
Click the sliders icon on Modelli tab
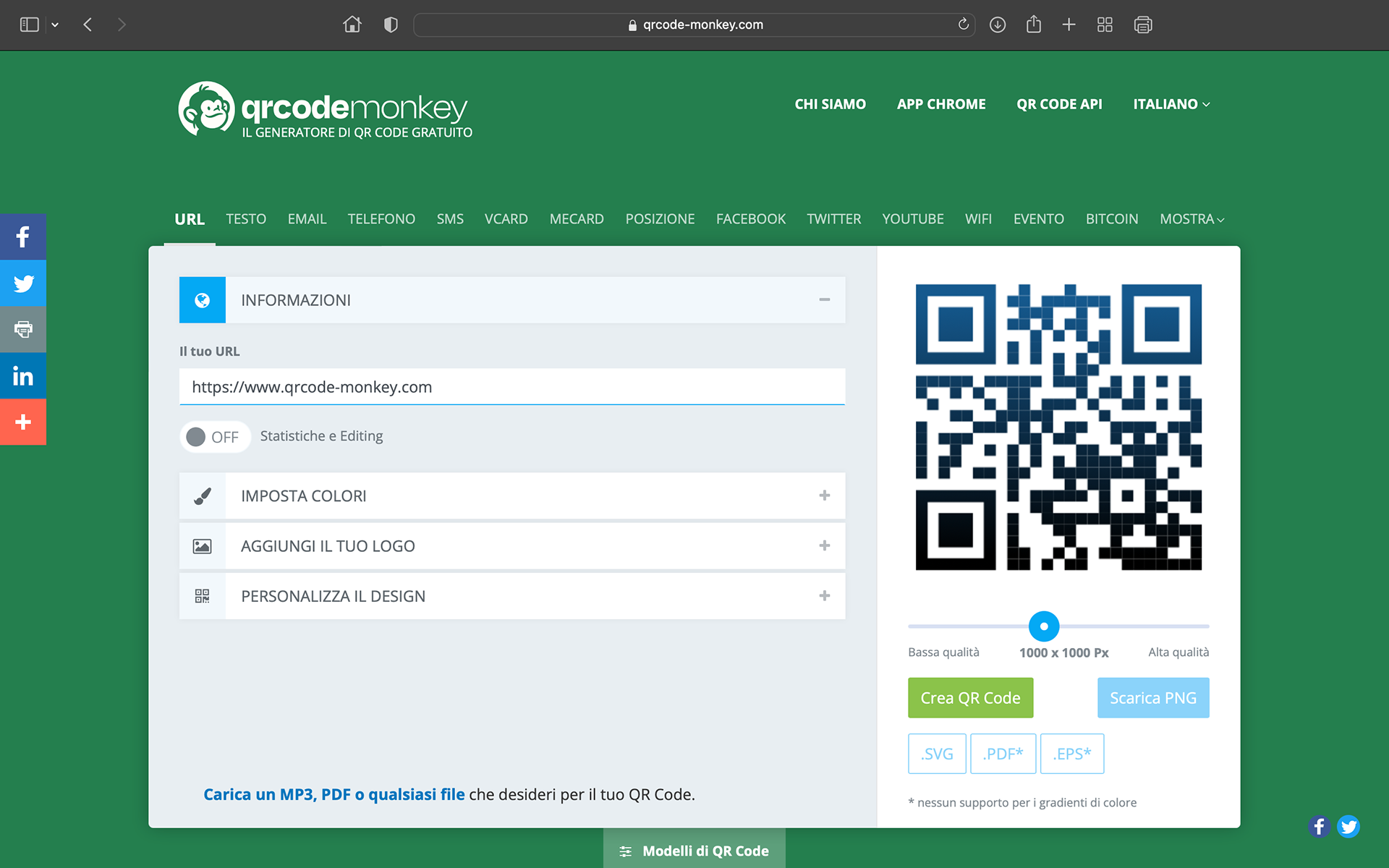(626, 851)
